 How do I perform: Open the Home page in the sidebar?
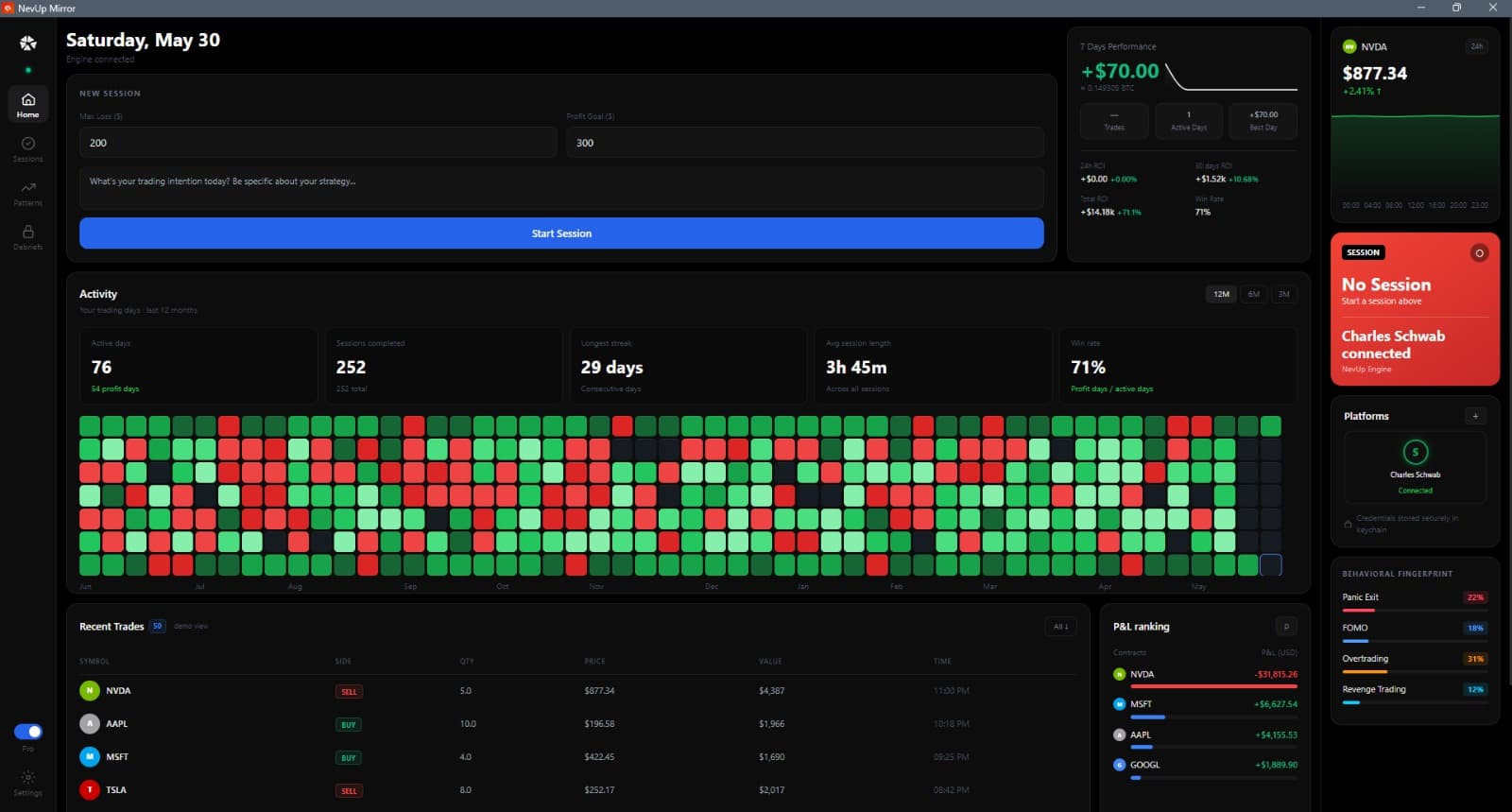27,104
